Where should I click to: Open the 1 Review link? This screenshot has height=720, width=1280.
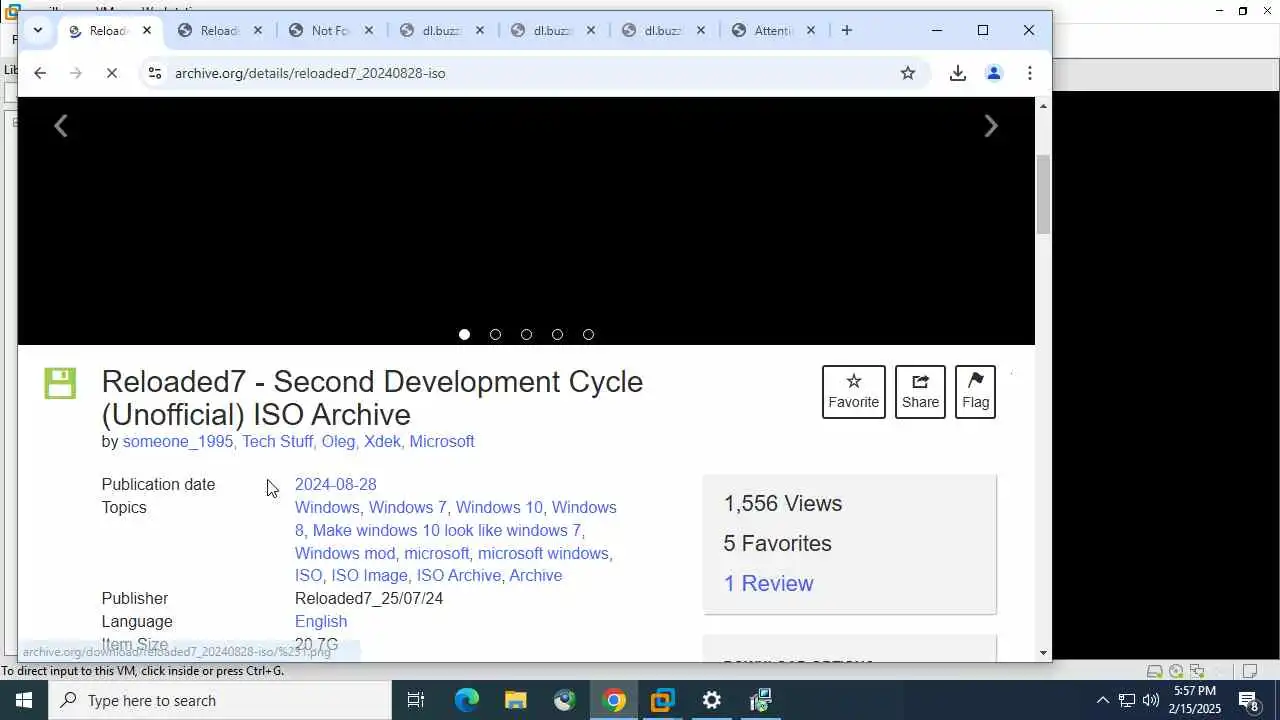pyautogui.click(x=768, y=583)
